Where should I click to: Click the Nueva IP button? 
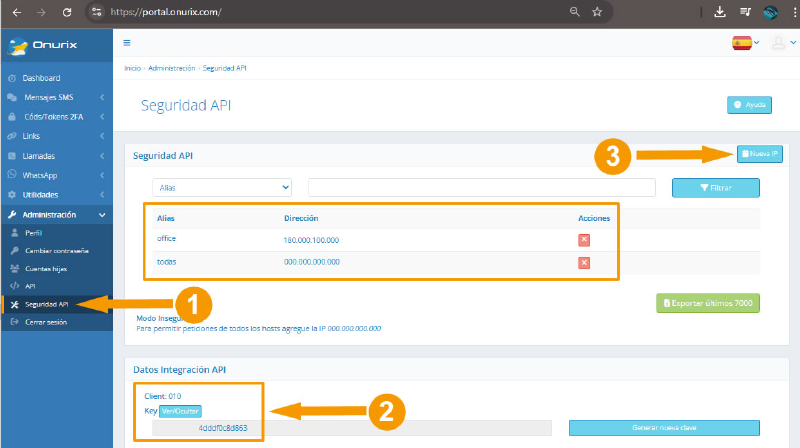pyautogui.click(x=759, y=153)
